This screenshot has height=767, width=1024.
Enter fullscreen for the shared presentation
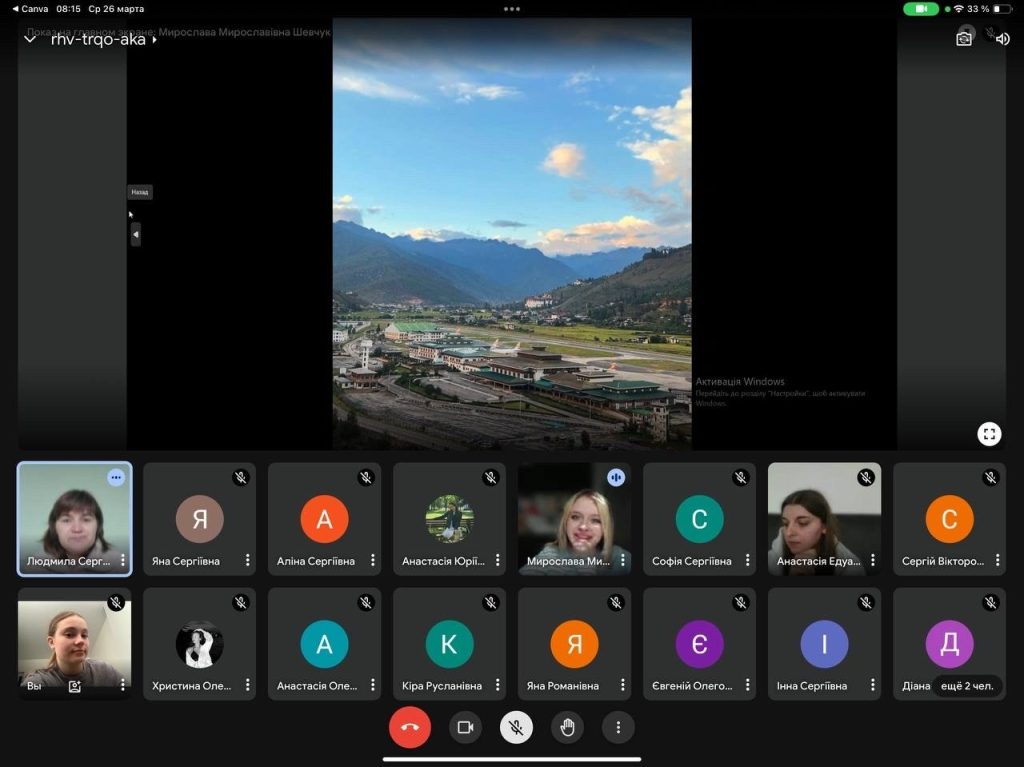click(989, 434)
